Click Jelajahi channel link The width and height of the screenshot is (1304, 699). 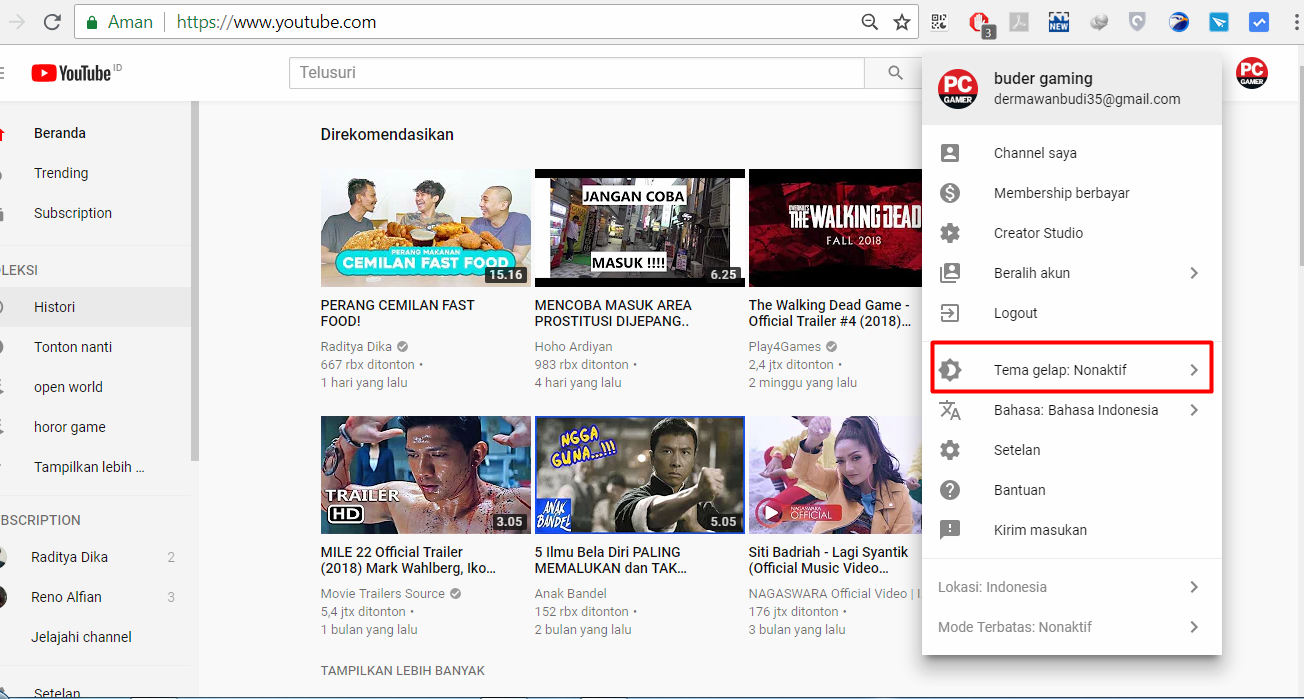tap(81, 637)
